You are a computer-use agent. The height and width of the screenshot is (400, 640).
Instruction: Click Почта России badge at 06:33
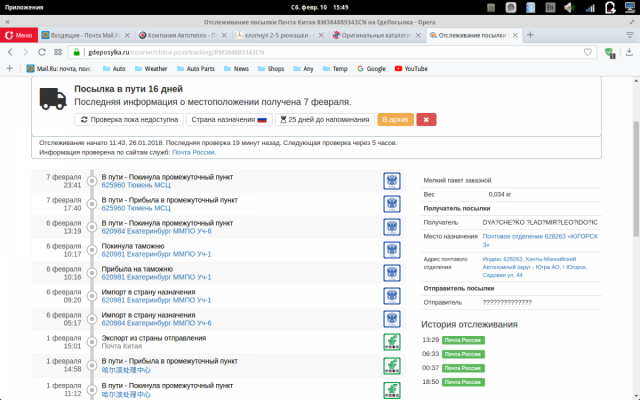pos(463,354)
